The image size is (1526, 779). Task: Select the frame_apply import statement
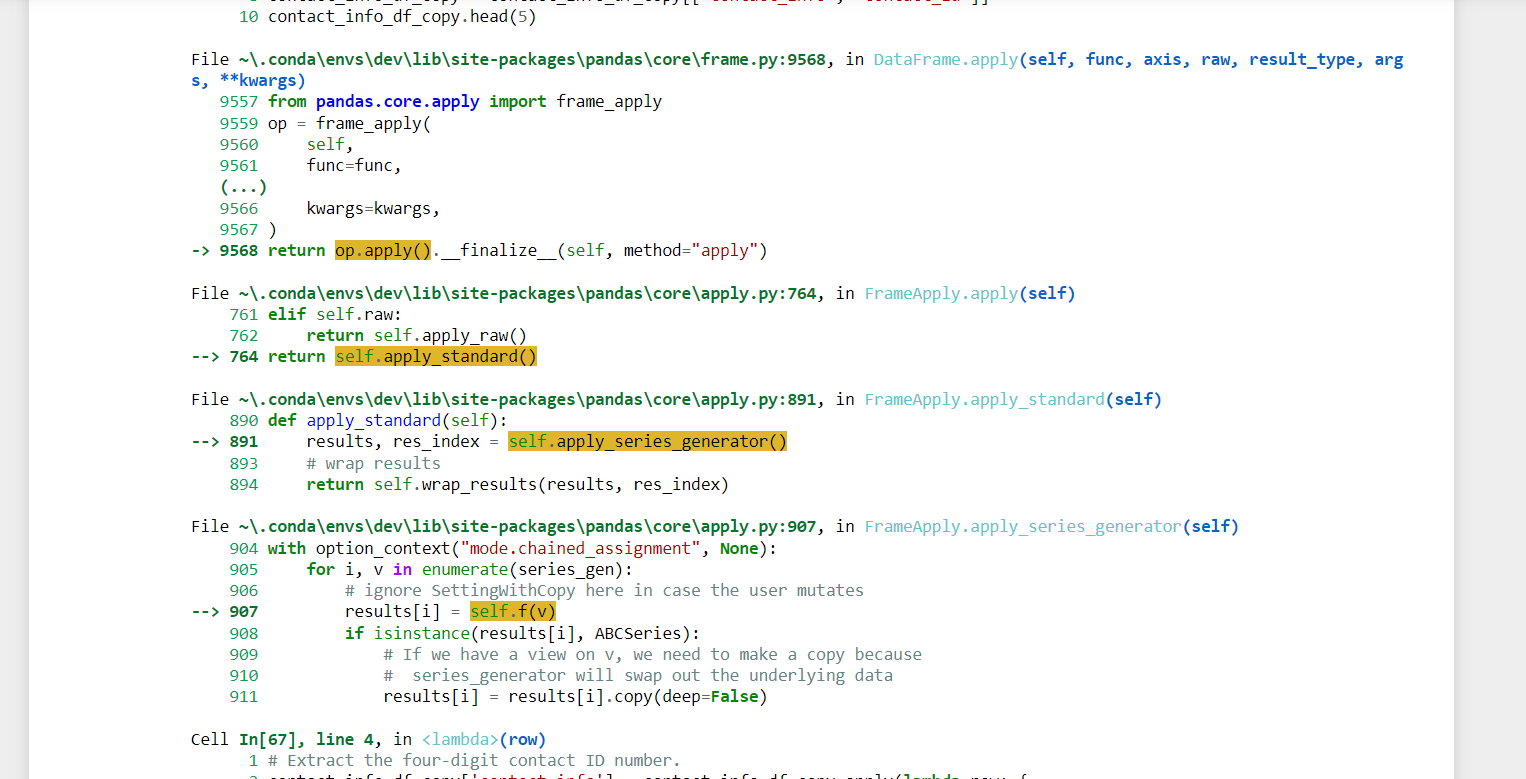(465, 101)
